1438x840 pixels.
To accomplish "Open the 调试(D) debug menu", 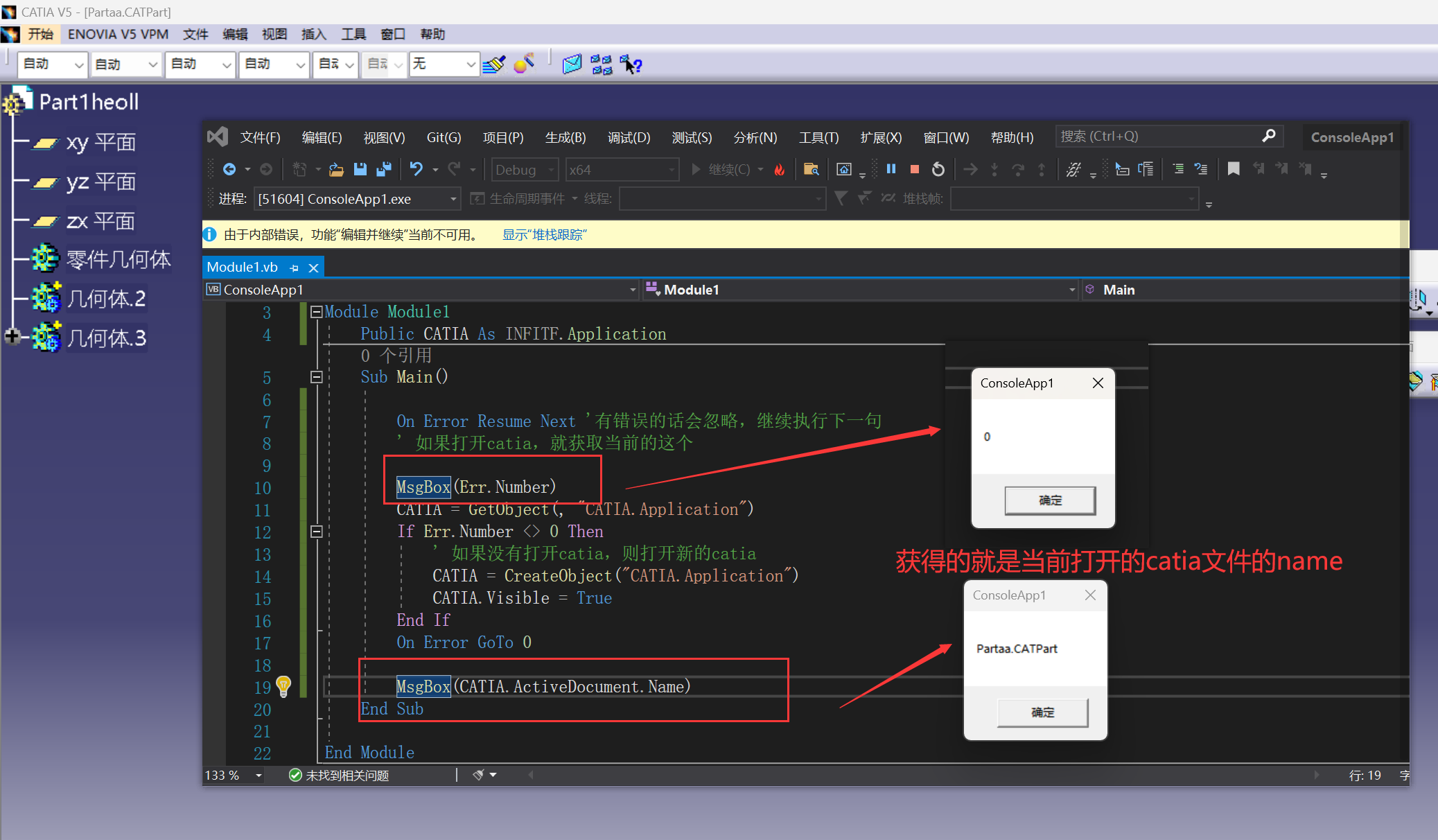I will pyautogui.click(x=629, y=137).
